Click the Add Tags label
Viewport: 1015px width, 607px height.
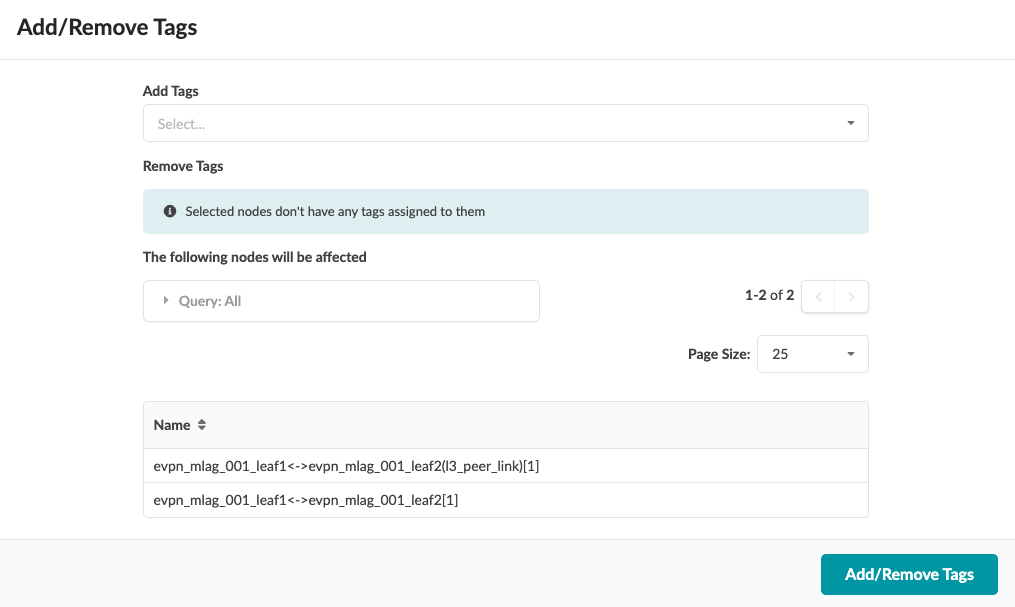pos(171,91)
